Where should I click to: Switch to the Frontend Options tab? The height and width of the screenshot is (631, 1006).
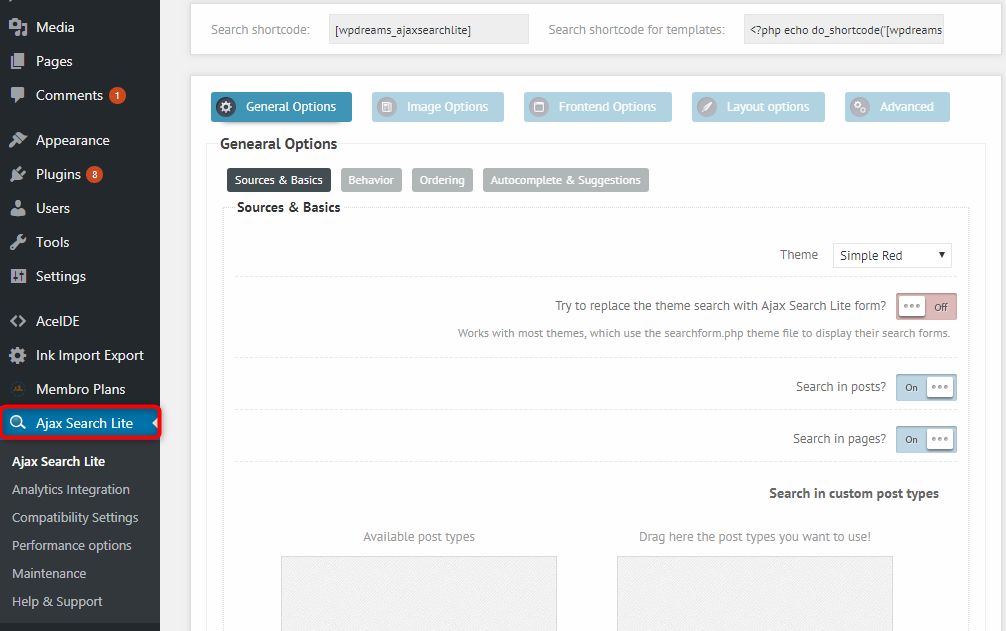[597, 107]
